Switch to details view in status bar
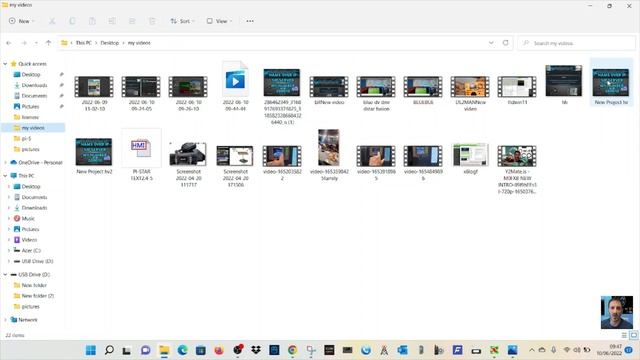640x360 pixels. point(624,335)
